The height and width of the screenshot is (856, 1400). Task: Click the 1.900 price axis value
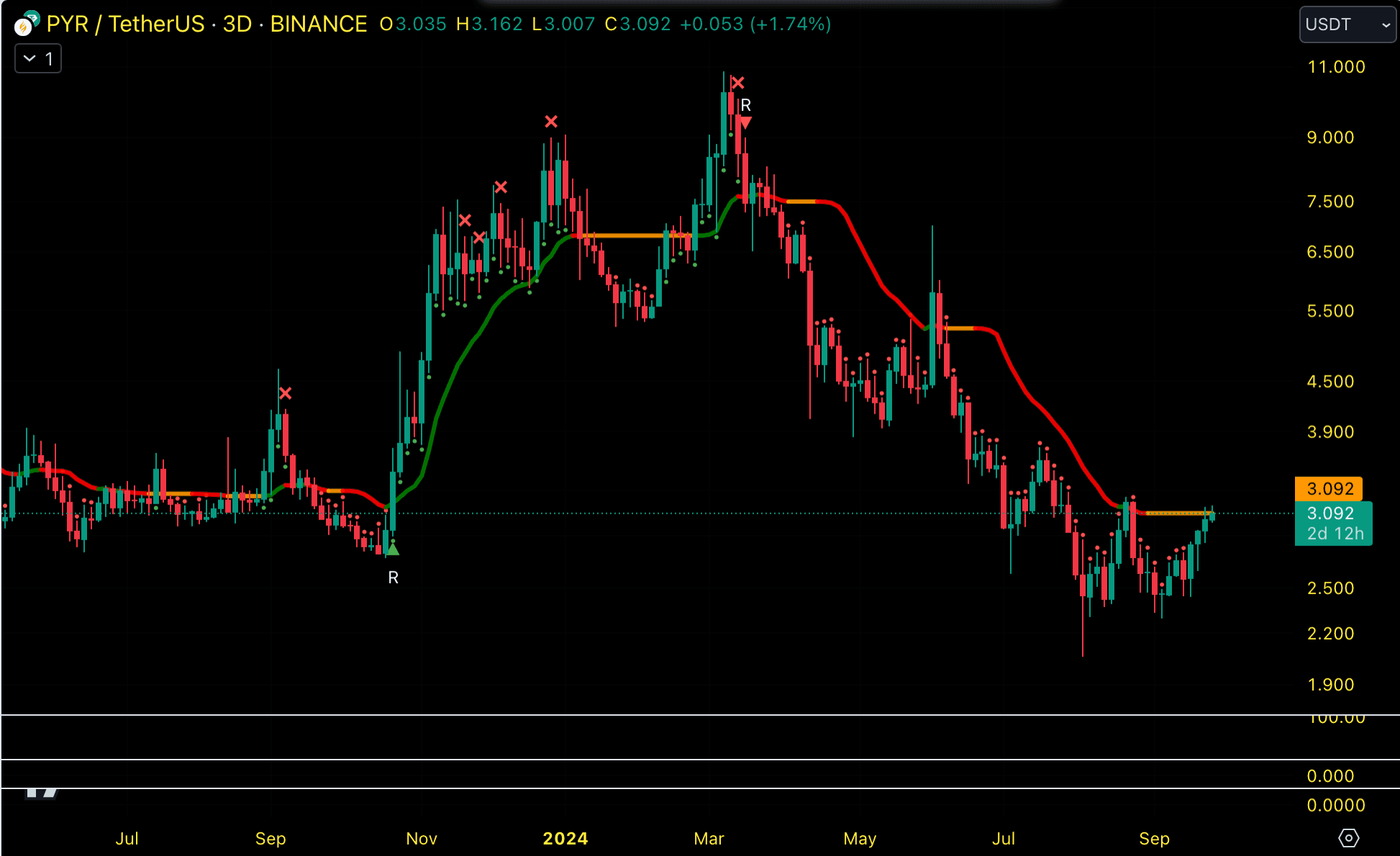(x=1330, y=685)
